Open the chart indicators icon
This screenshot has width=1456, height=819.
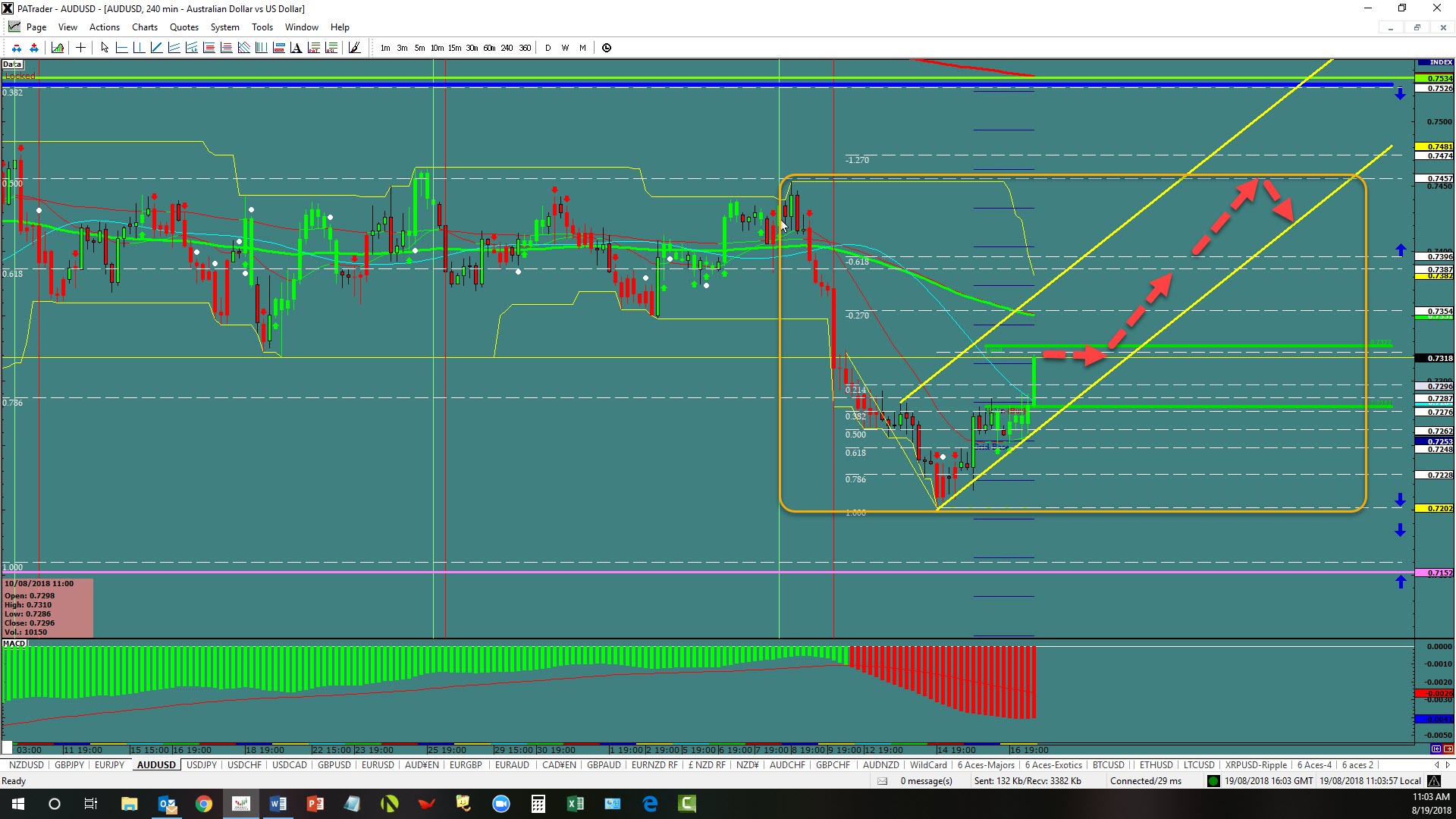click(58, 48)
